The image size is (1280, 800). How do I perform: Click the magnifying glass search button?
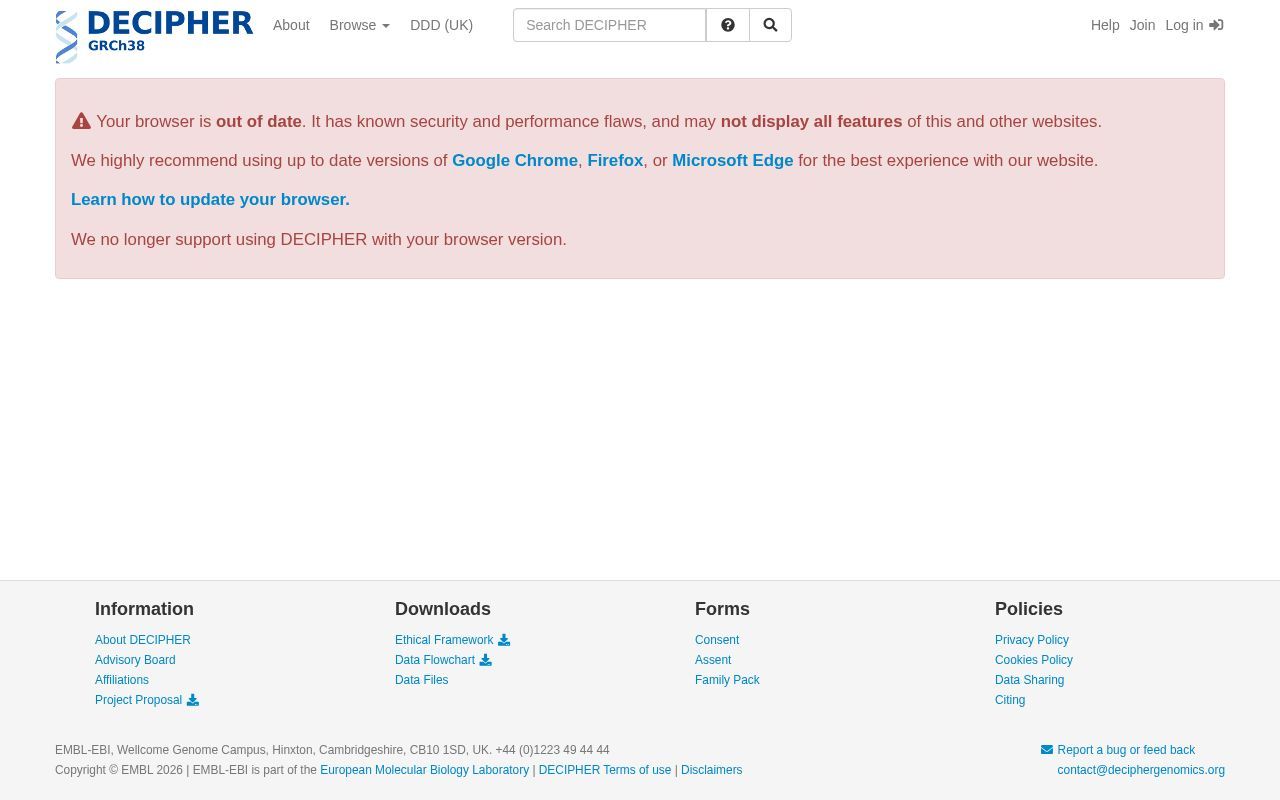(x=770, y=25)
